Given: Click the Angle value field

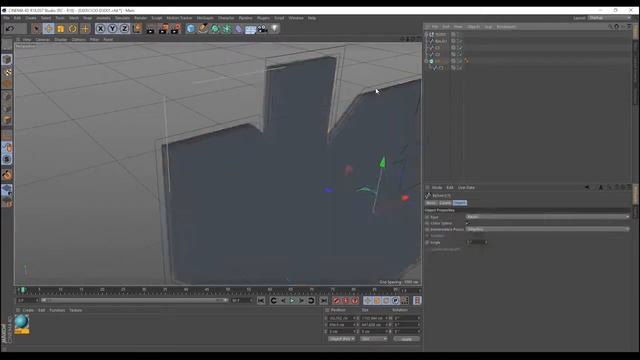Looking at the screenshot, I should pos(477,242).
